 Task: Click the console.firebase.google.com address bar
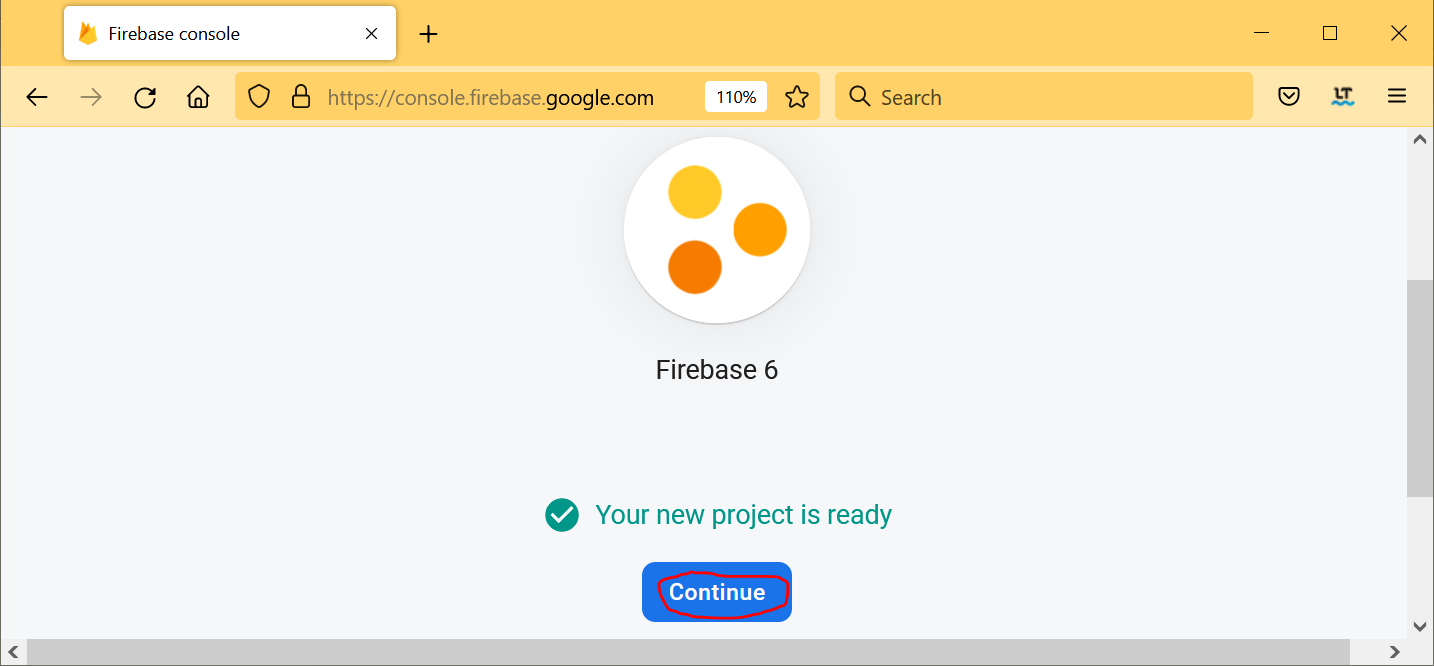coord(500,97)
